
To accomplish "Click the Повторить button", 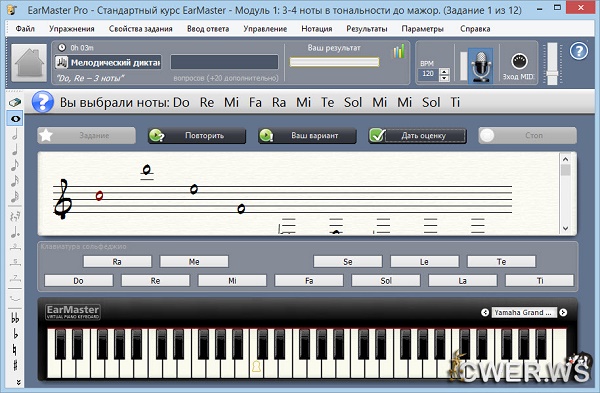I will (x=197, y=135).
